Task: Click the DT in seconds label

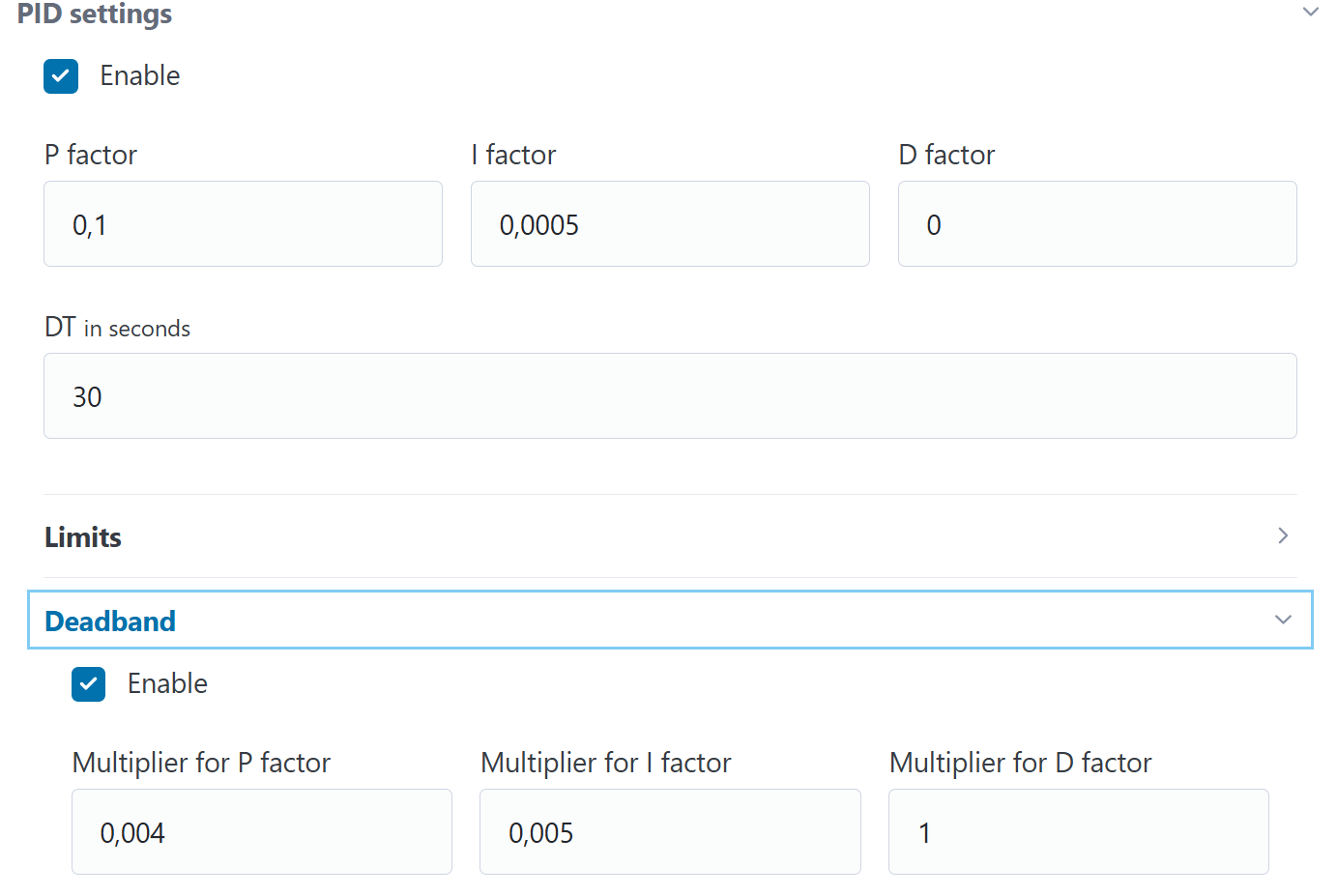Action: coord(117,328)
